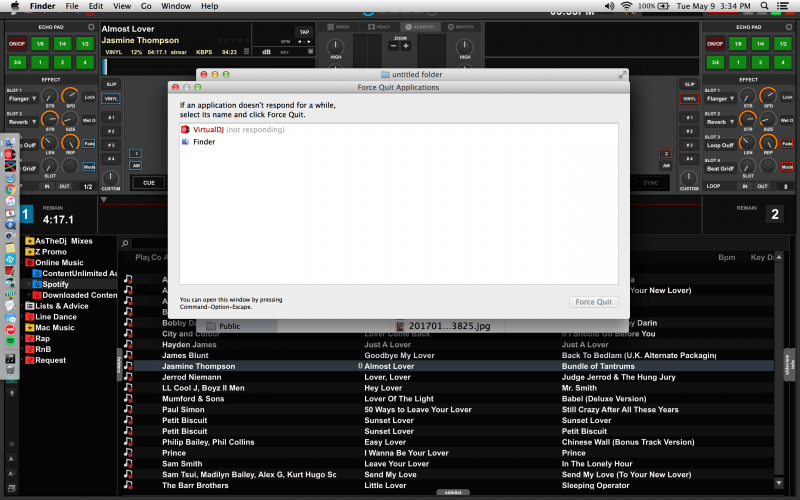Click left deck hot cue #1 button
The image size is (800, 500).
point(111,117)
